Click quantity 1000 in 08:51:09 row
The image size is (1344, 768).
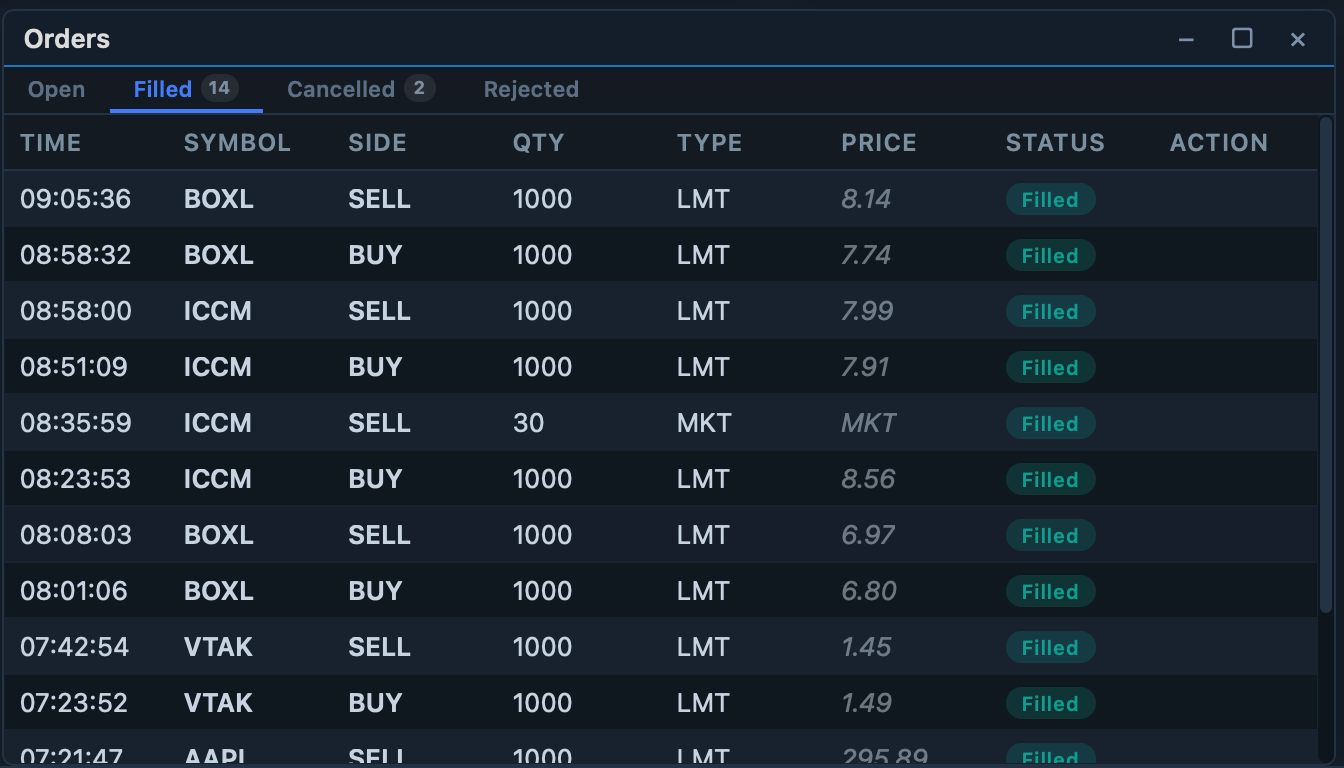(542, 367)
